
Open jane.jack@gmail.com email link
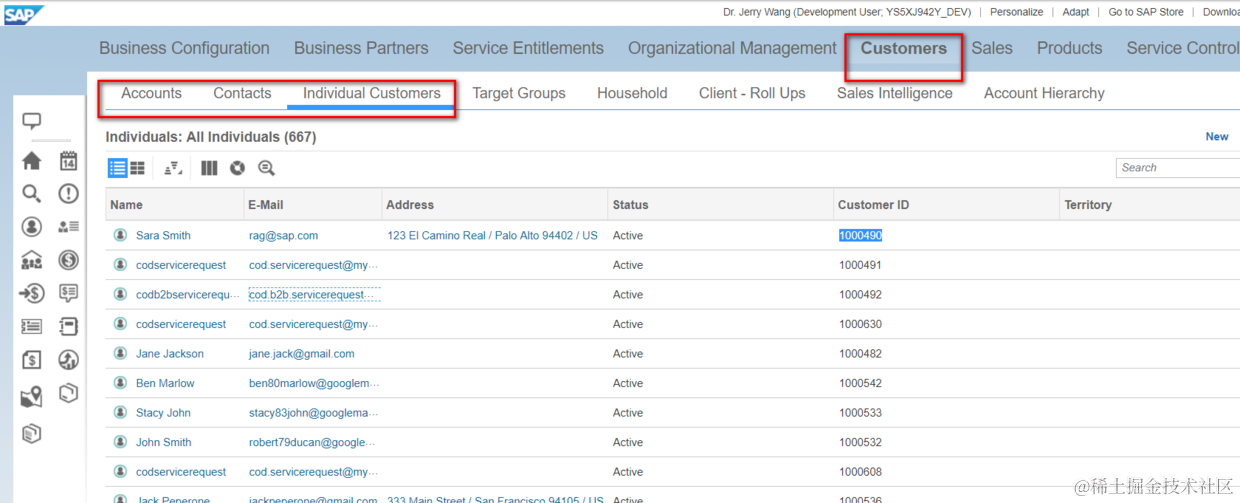(301, 354)
